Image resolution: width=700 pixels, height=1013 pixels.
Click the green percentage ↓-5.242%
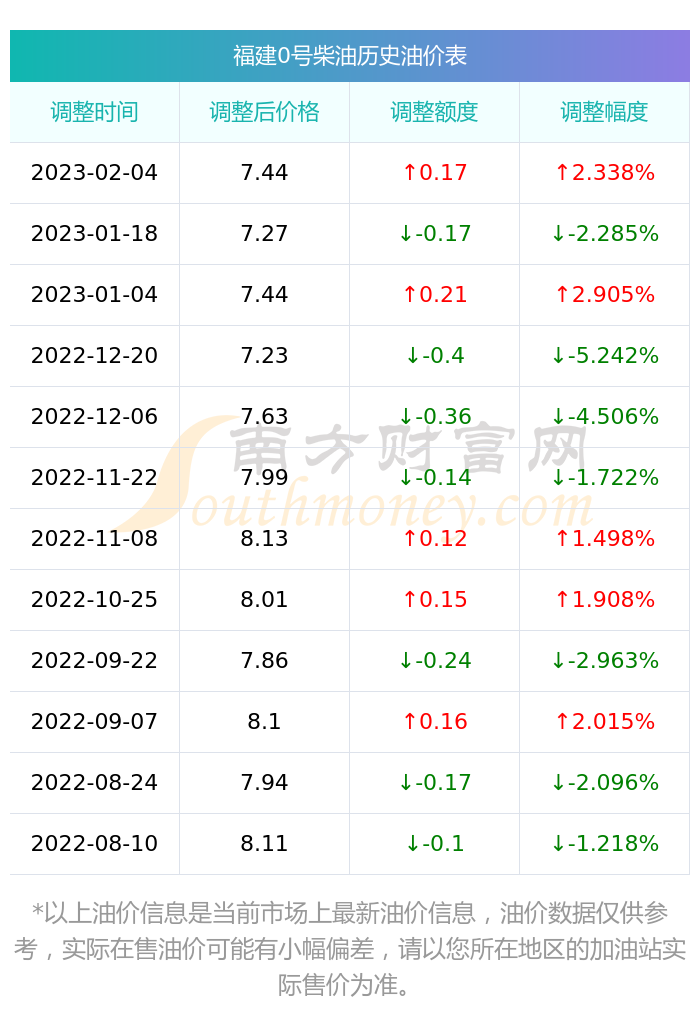pos(604,355)
